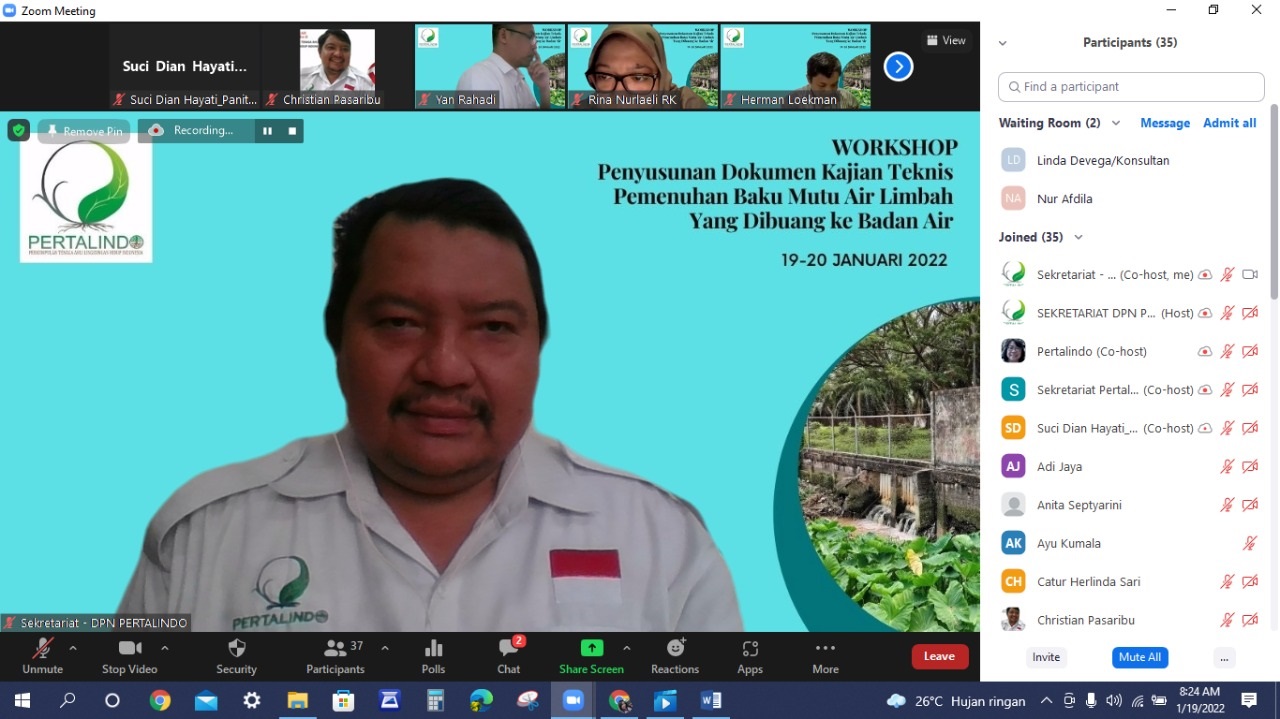Image resolution: width=1280 pixels, height=719 pixels.
Task: Click the Find a participant search field
Action: (1131, 87)
